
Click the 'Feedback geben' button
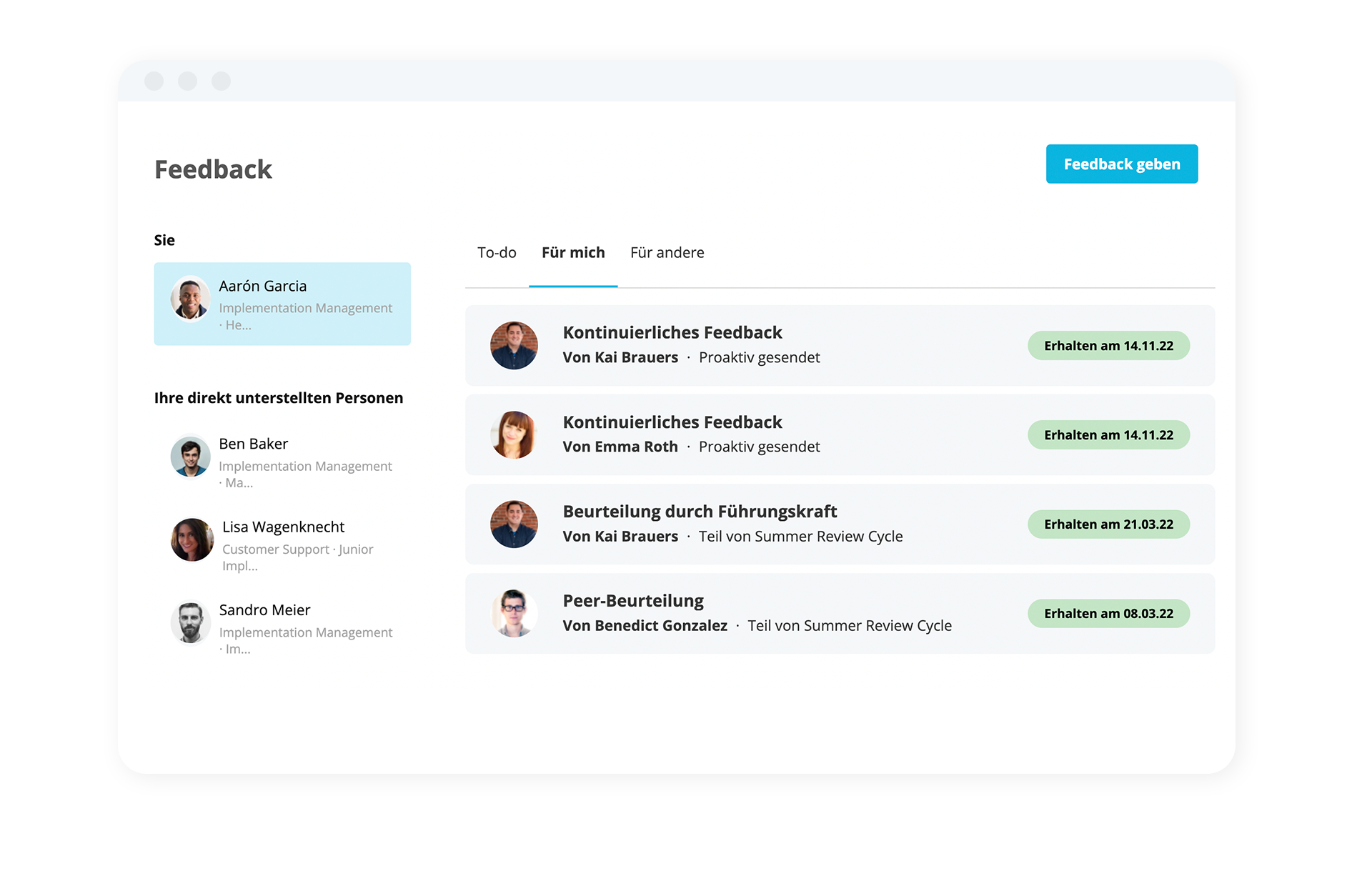tap(1121, 163)
